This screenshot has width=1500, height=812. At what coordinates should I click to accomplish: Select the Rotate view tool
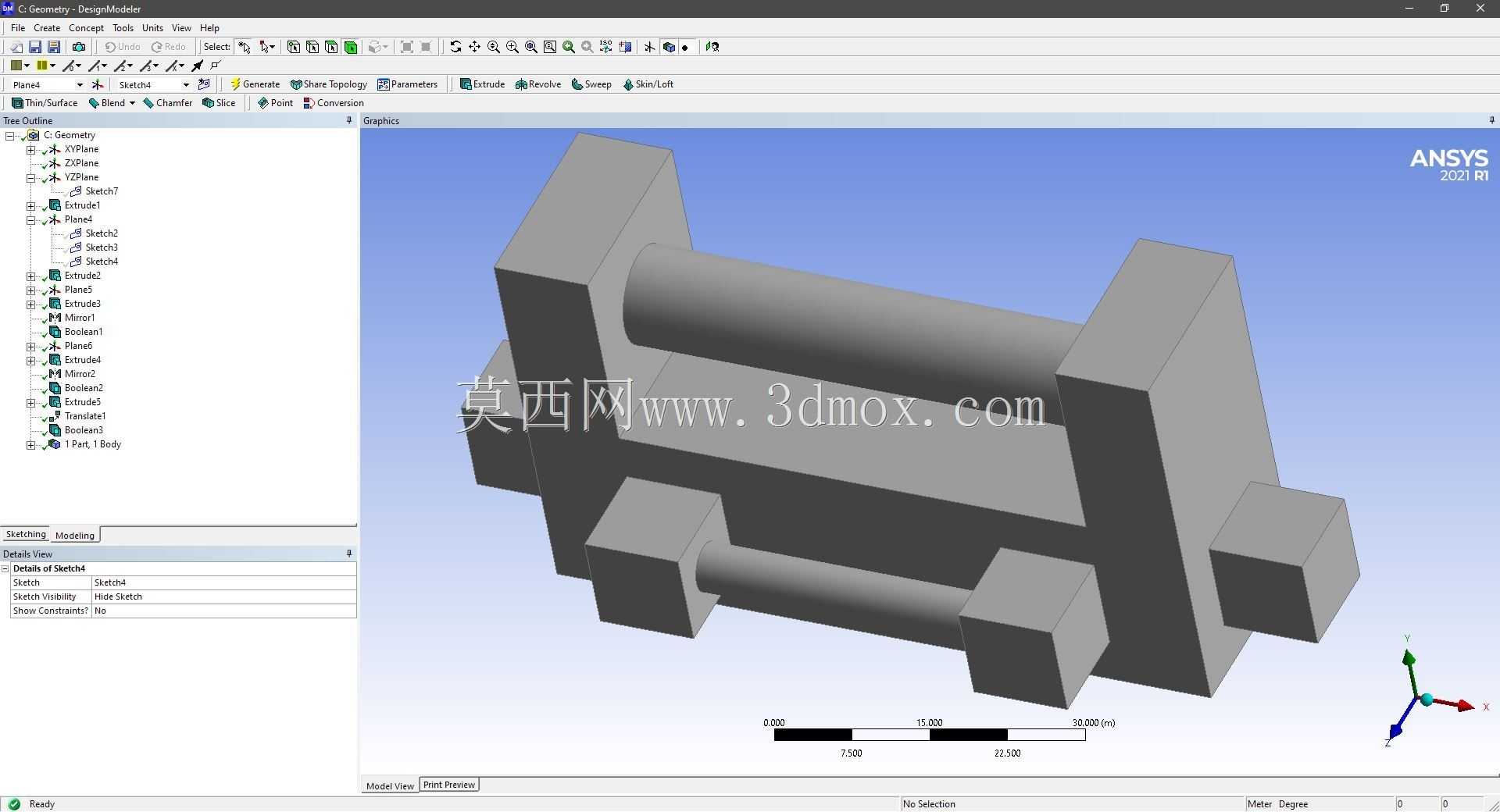(455, 47)
